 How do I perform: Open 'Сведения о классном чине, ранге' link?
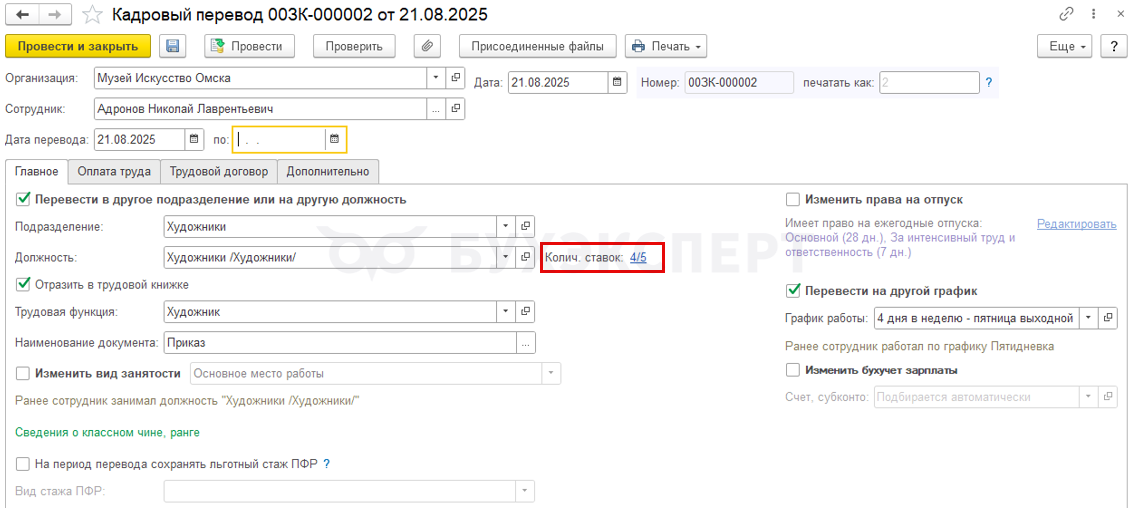[107, 432]
